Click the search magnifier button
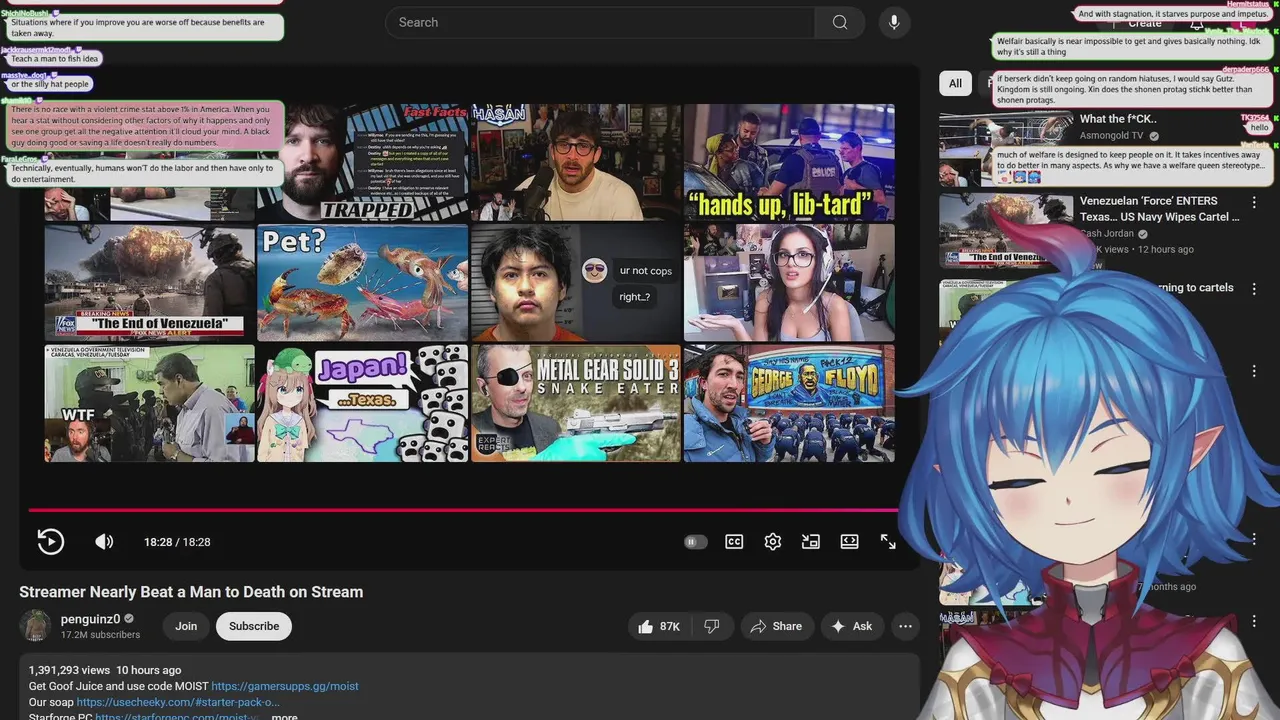1280x720 pixels. [840, 22]
